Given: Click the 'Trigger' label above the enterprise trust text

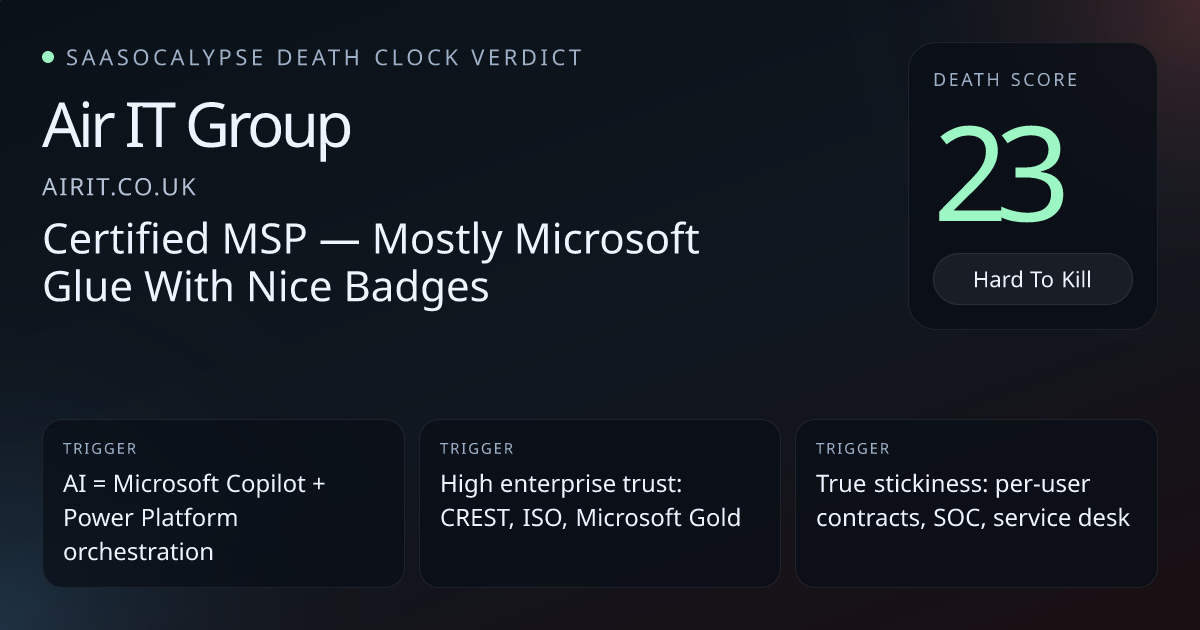Looking at the screenshot, I should point(476,449).
